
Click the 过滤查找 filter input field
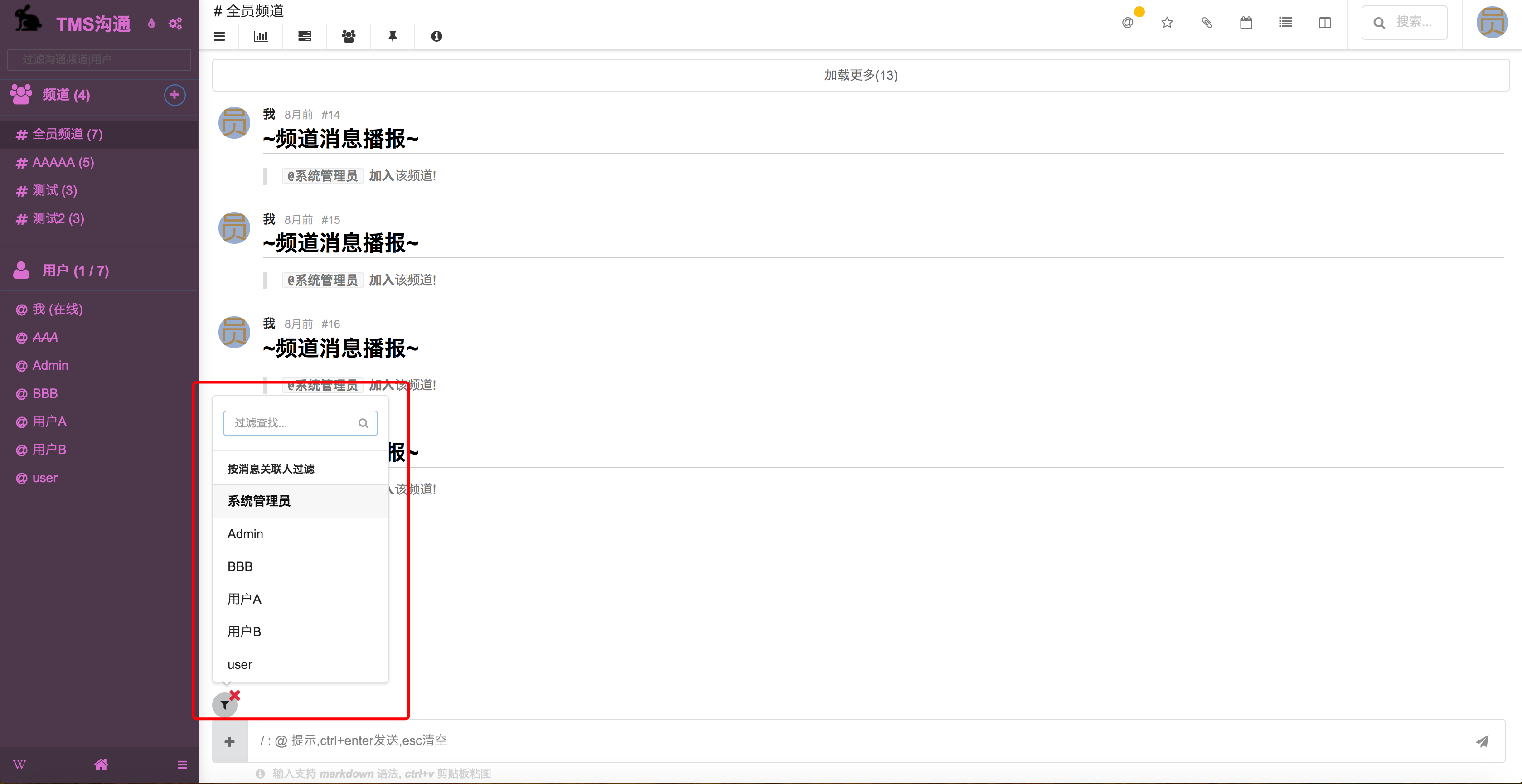(x=300, y=423)
